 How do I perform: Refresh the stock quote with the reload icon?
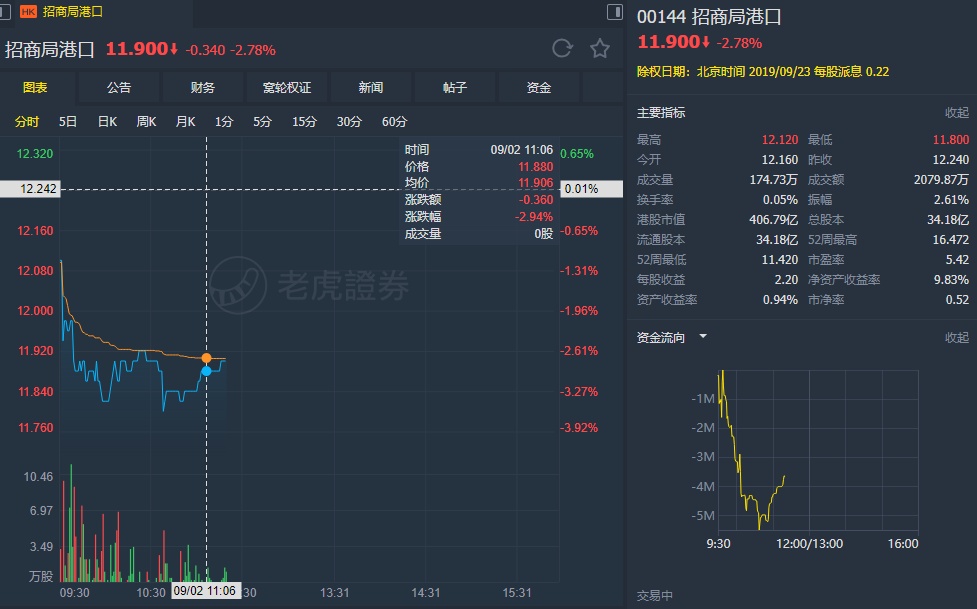(562, 48)
